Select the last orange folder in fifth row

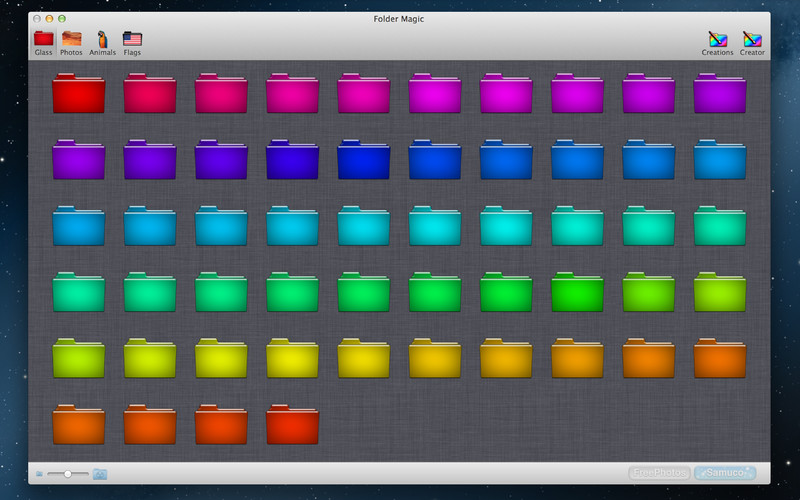pyautogui.click(x=720, y=358)
